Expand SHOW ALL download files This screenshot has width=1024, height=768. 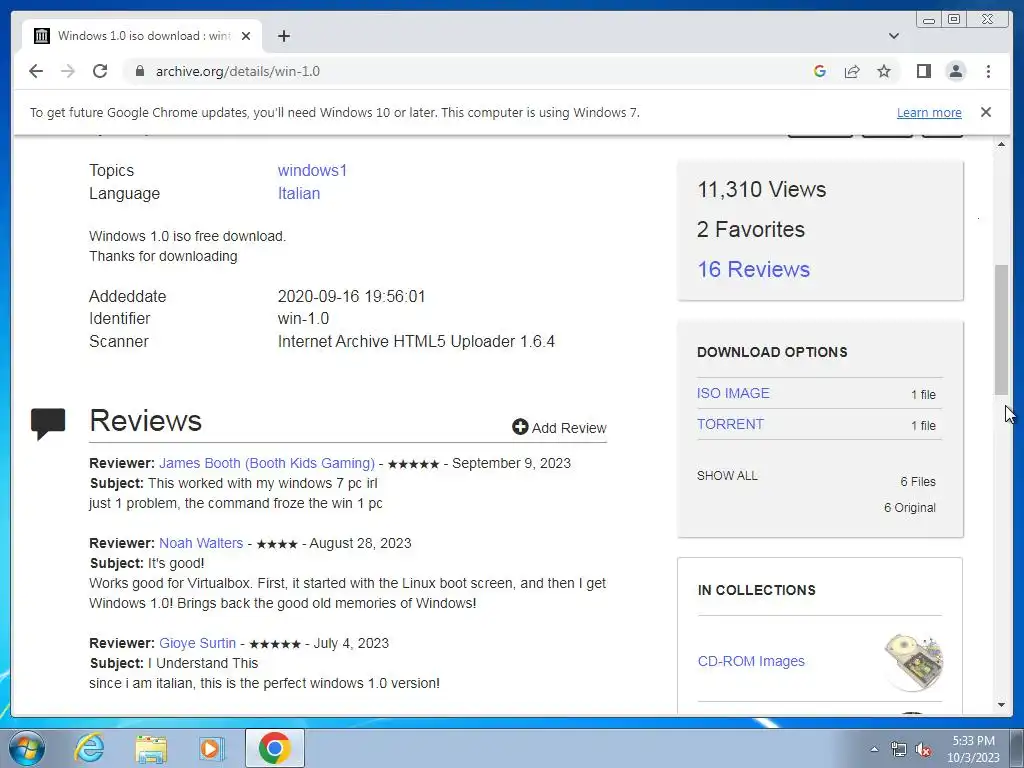point(727,475)
